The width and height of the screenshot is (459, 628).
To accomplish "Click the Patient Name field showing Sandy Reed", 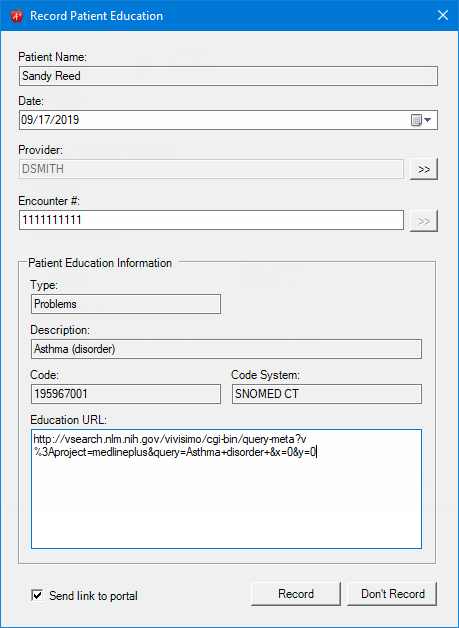I will [x=228, y=76].
